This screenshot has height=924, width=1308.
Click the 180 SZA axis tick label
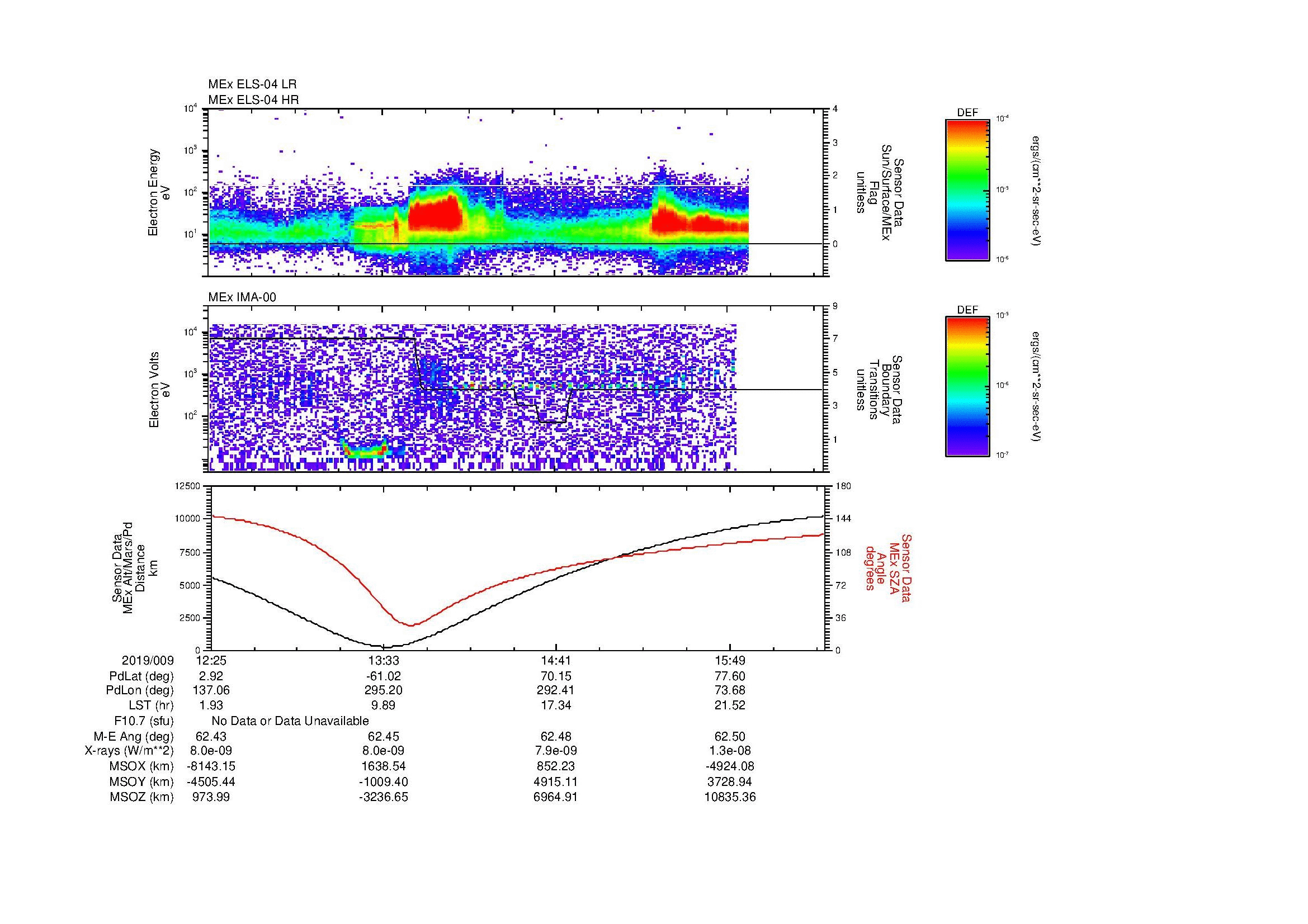(843, 486)
